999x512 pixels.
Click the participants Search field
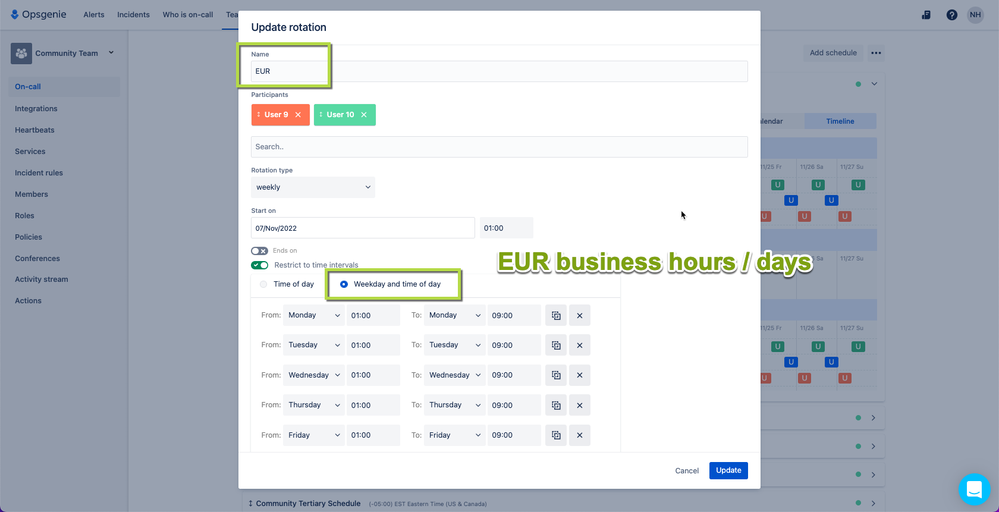[x=499, y=146]
